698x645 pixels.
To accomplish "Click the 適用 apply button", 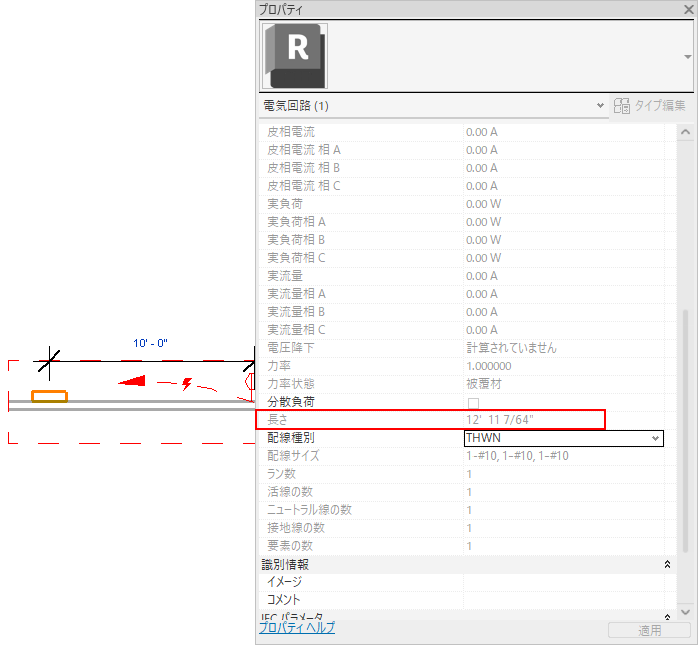I will point(649,630).
